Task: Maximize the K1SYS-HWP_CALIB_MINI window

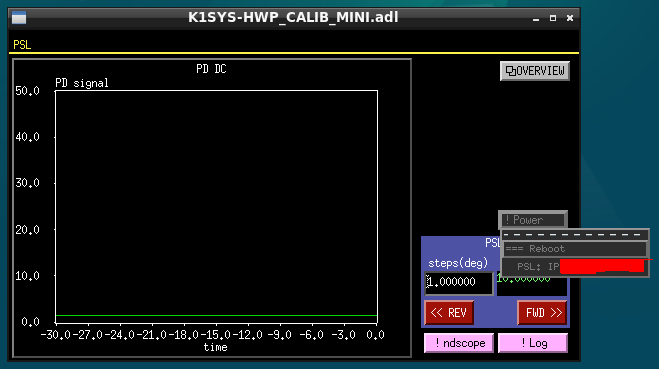Action: [553, 18]
